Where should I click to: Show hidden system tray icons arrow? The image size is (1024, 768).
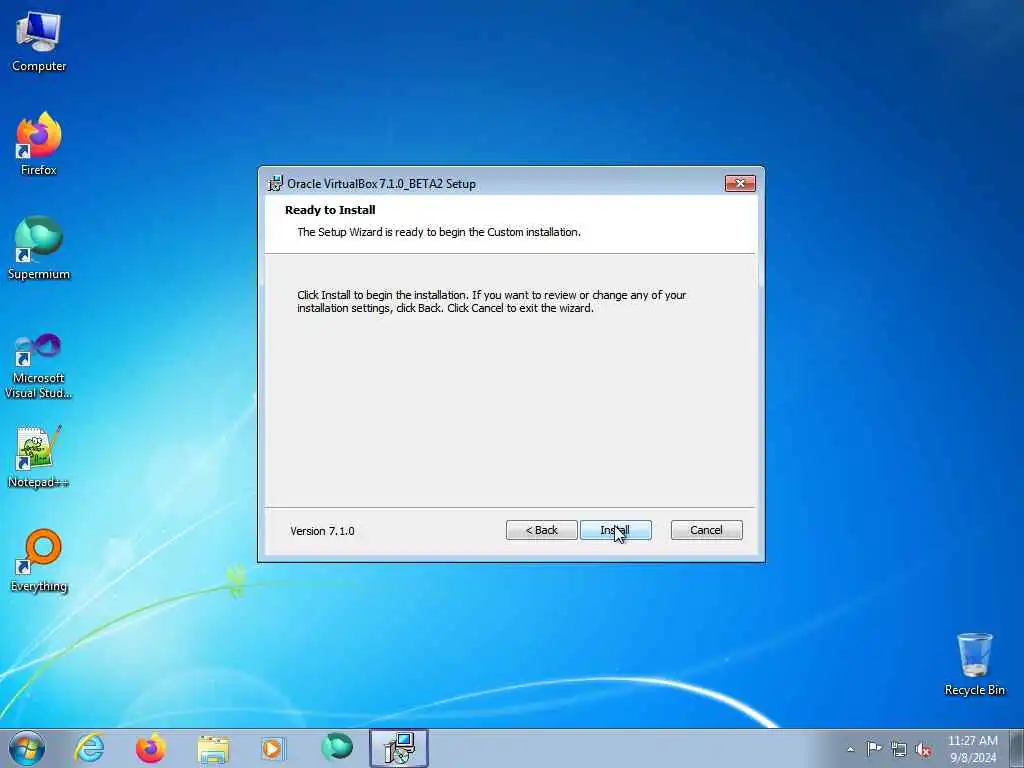coord(850,749)
